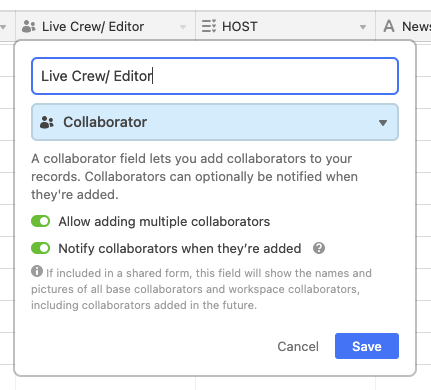Toggle Allow adding multiple collaborators switch
431x390 pixels.
point(41,221)
